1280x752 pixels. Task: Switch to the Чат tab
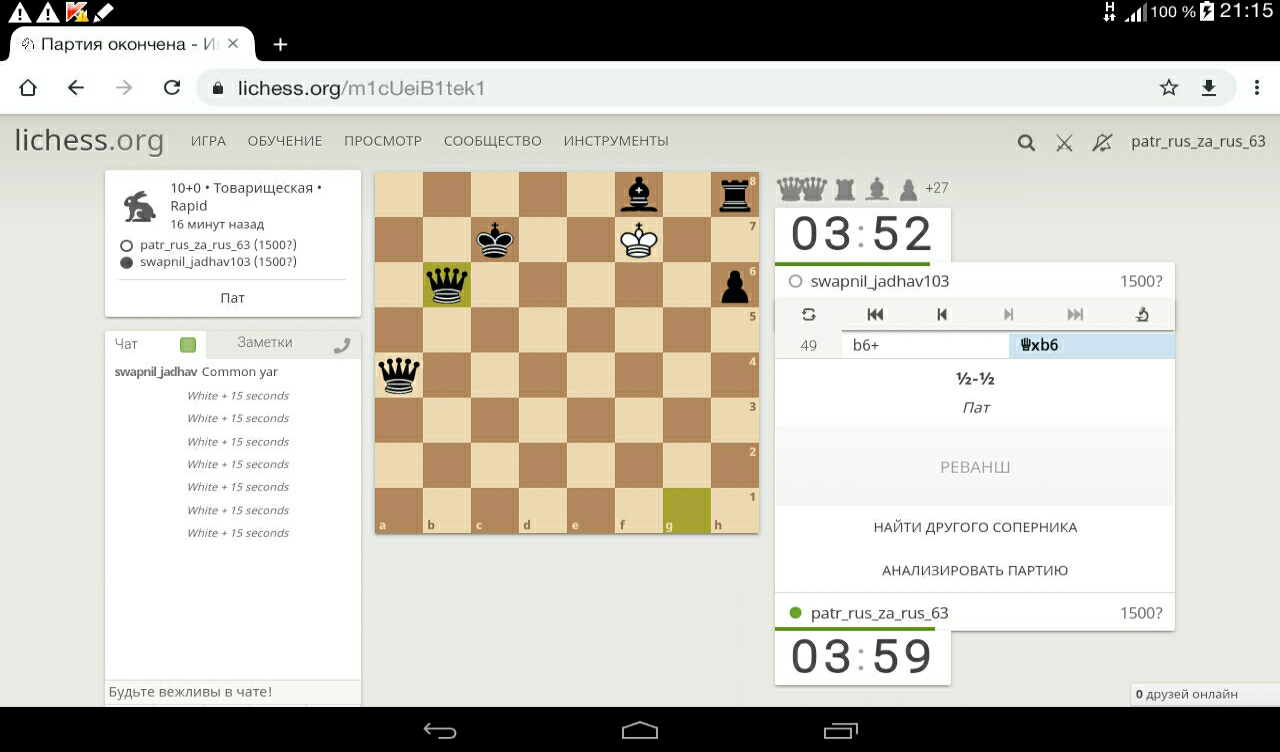[x=127, y=343]
